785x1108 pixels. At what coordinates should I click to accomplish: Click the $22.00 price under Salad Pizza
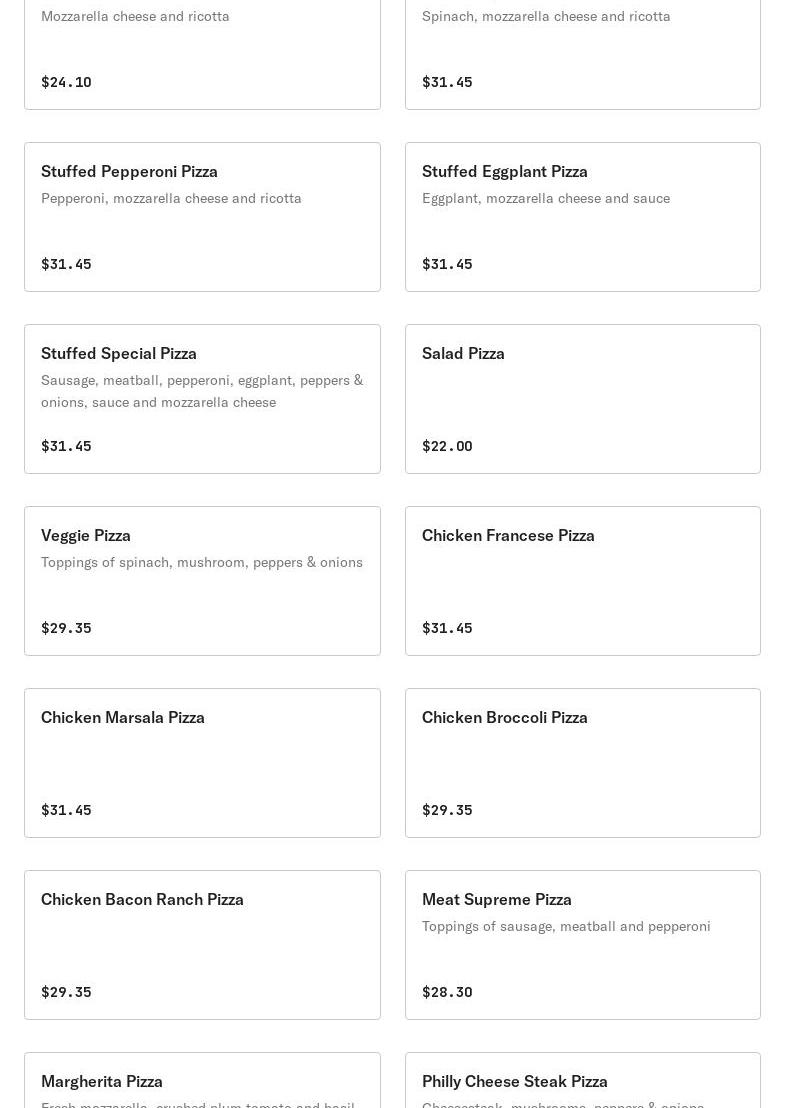tap(447, 446)
